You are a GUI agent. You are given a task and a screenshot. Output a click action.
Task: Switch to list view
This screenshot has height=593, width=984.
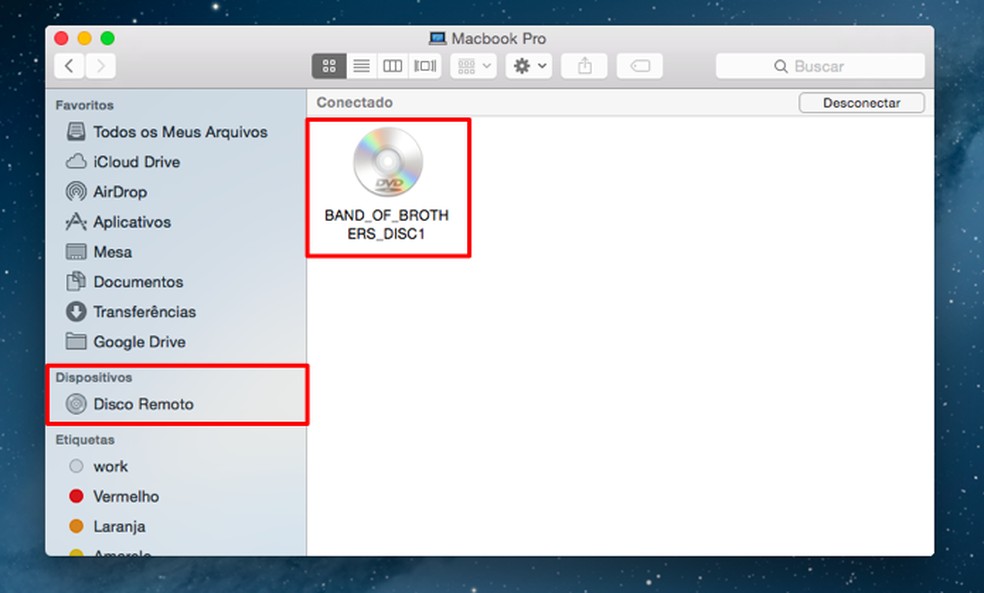pos(361,66)
